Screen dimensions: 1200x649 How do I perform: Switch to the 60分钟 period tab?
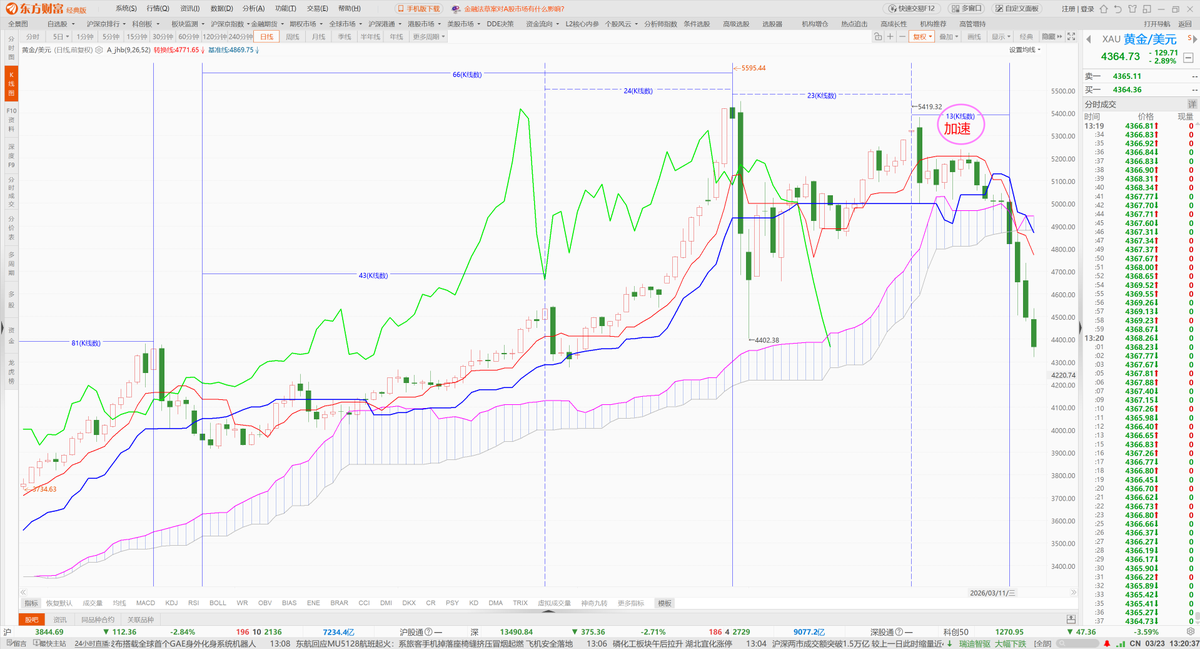pos(189,36)
